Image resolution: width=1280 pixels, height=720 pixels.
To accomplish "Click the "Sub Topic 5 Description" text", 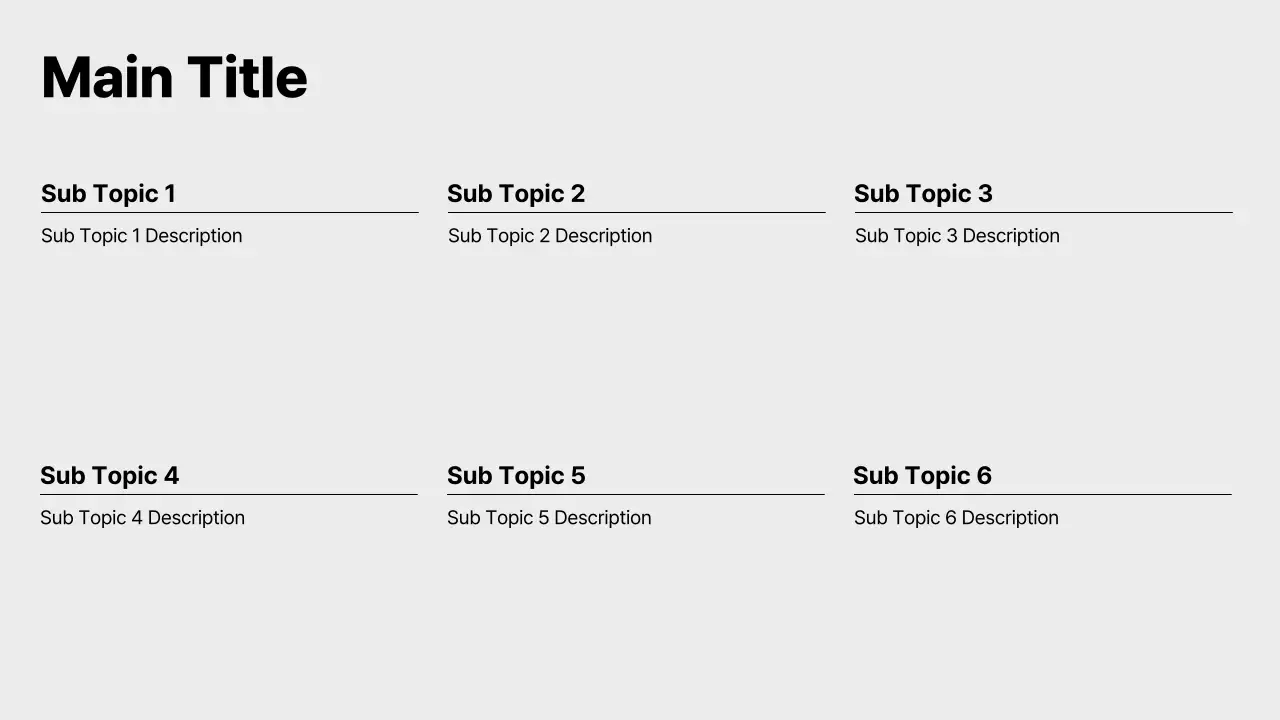I will click(x=549, y=518).
